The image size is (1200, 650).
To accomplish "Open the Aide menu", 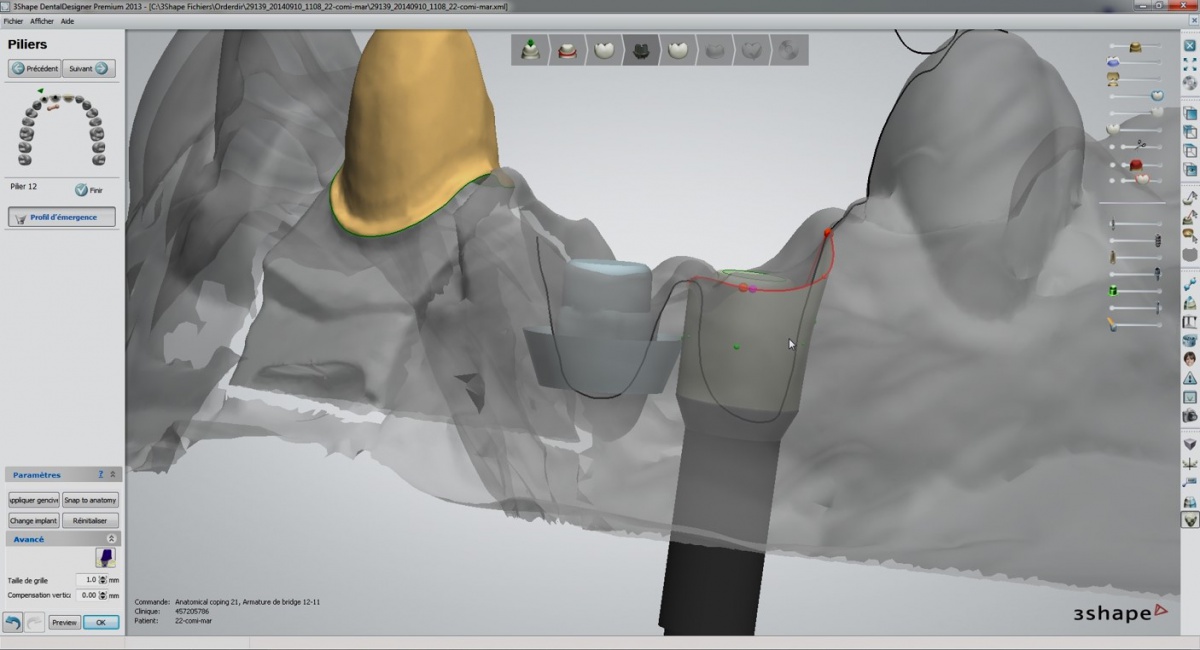I will 67,20.
